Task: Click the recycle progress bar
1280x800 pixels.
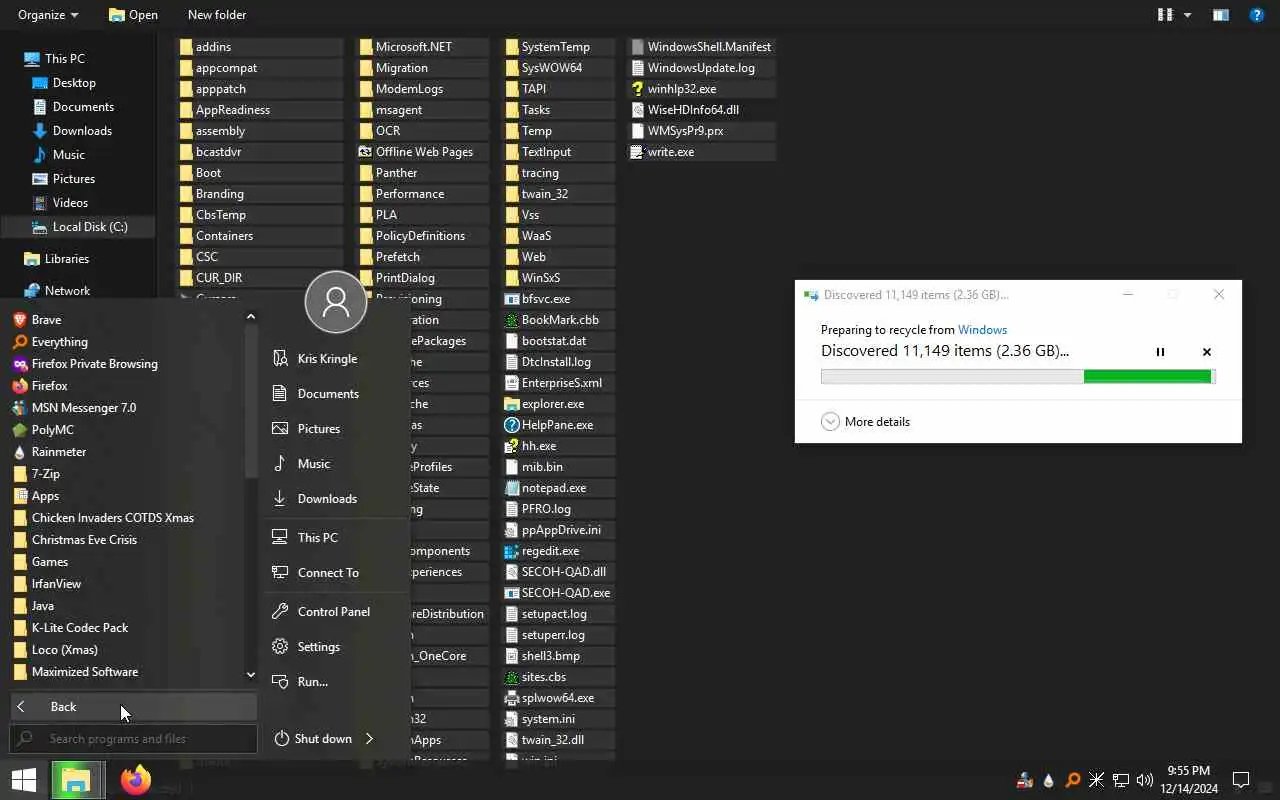Action: pos(1018,377)
